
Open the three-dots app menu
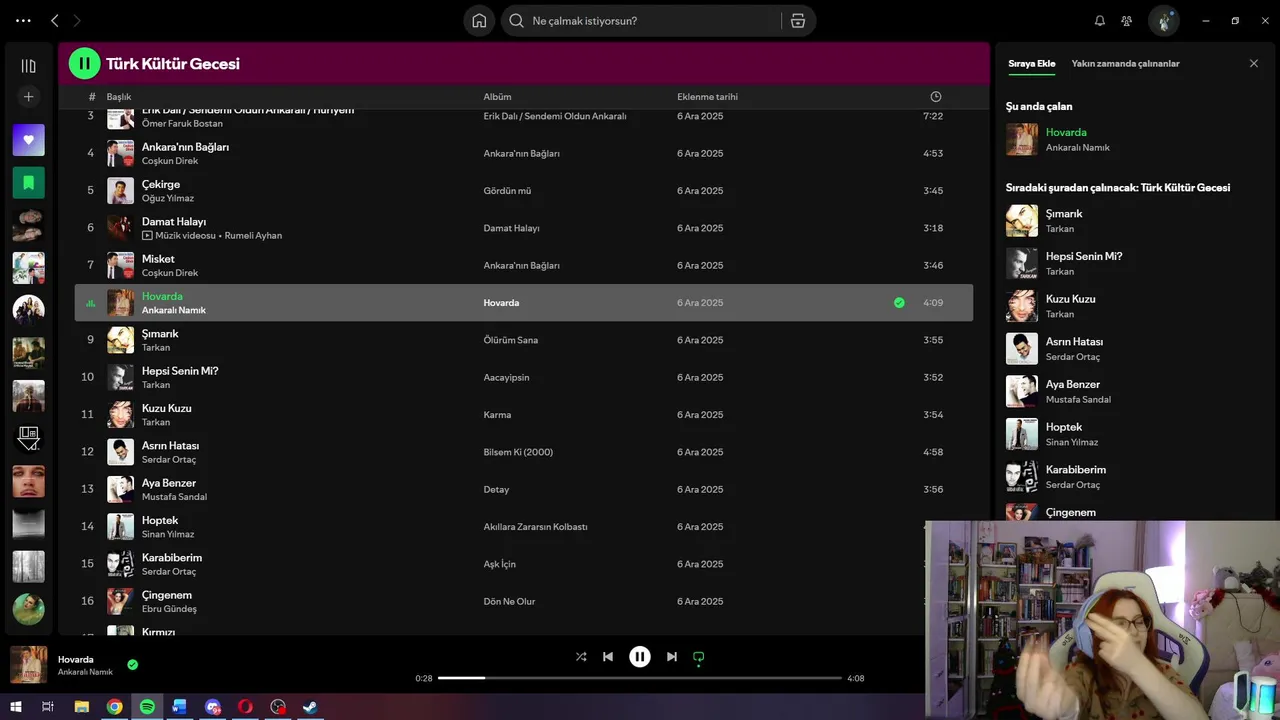[23, 20]
